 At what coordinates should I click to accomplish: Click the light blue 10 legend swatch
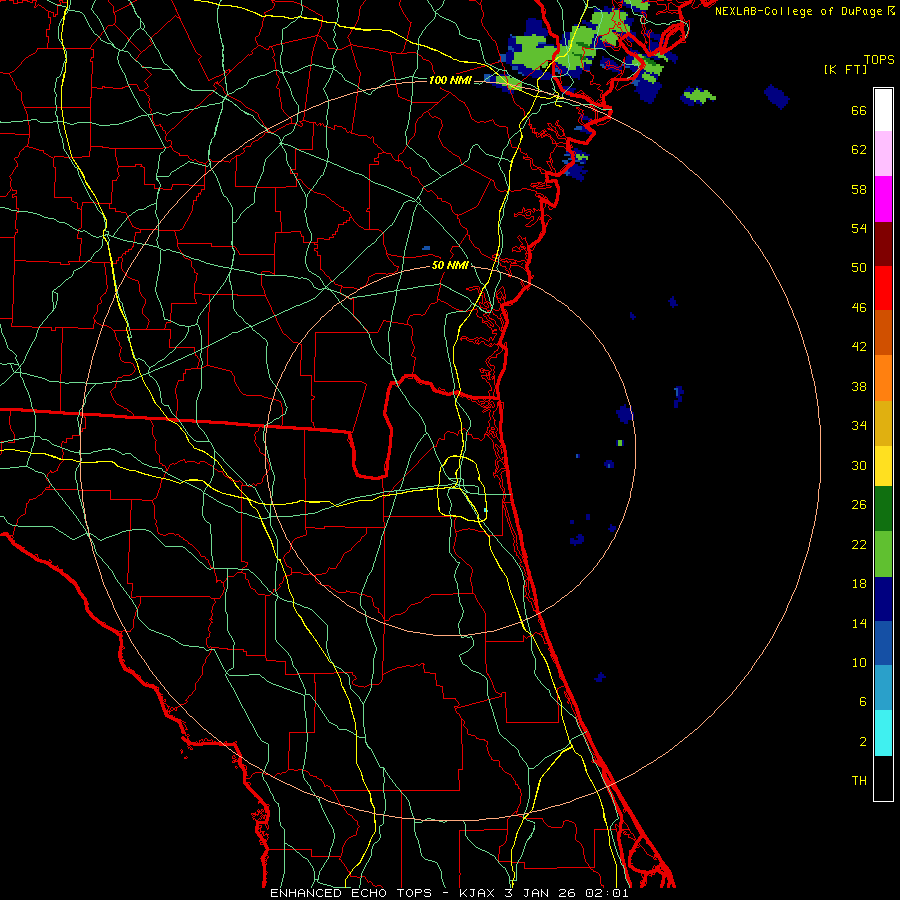click(883, 688)
